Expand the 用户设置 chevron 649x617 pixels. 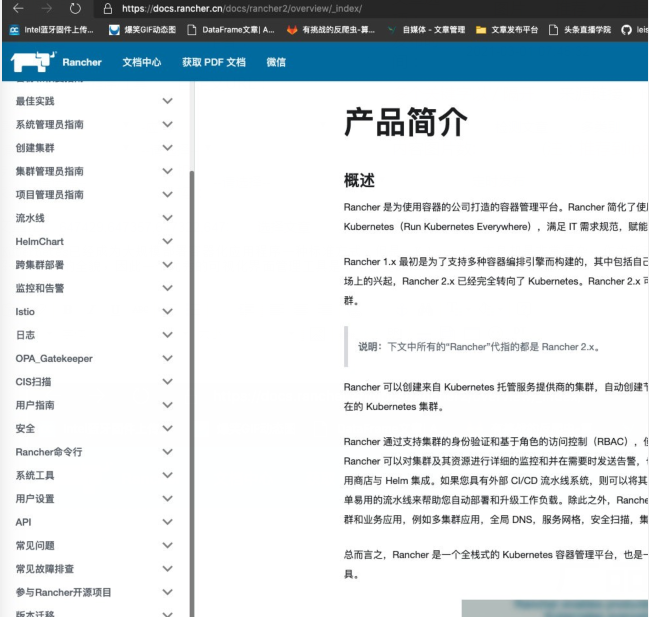click(167, 498)
